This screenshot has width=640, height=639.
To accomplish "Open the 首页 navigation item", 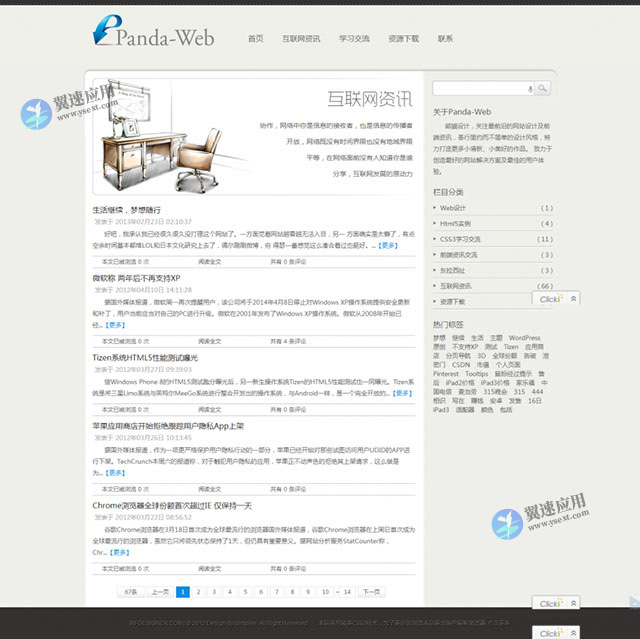I will pyautogui.click(x=256, y=39).
